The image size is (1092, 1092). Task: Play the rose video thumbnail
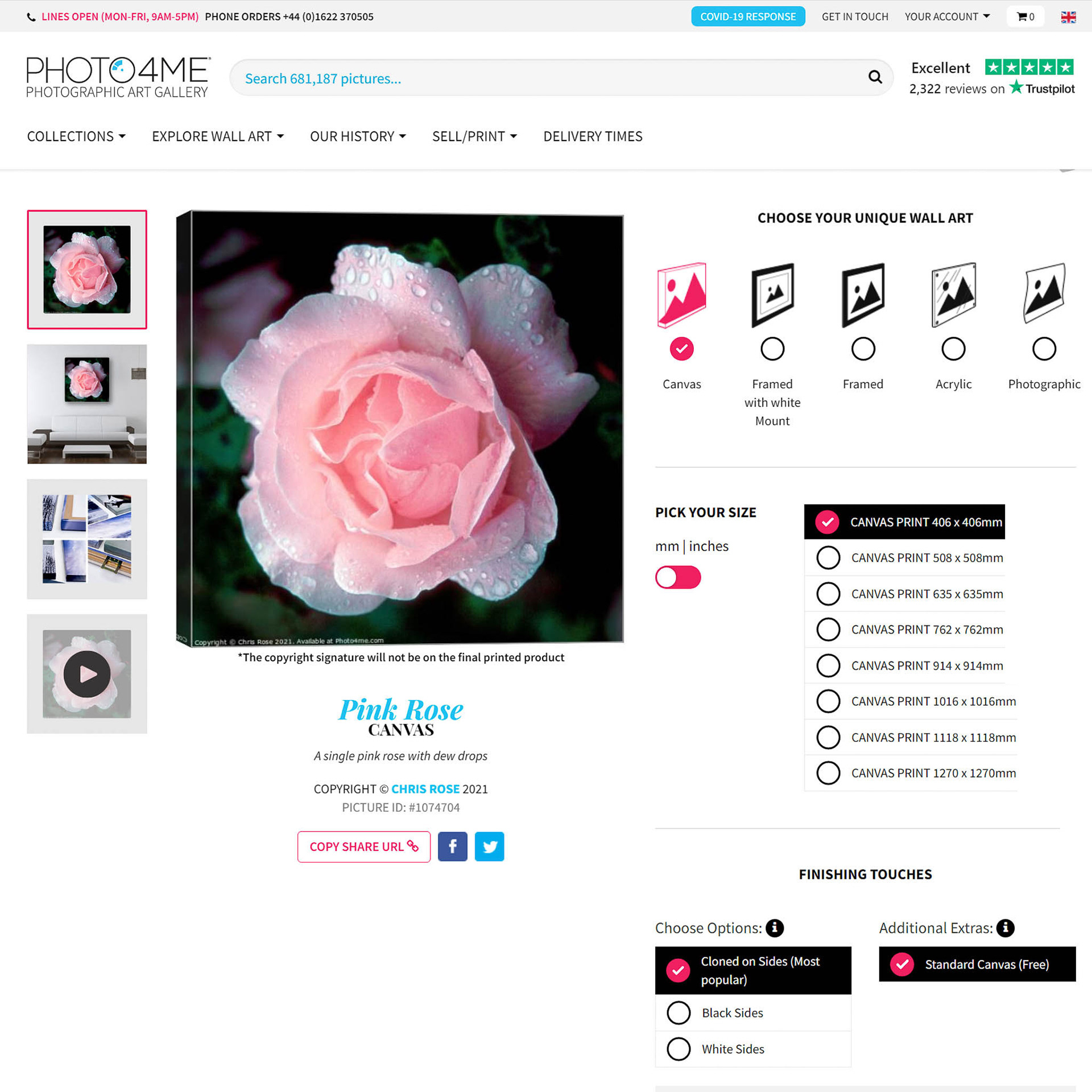[x=87, y=674]
